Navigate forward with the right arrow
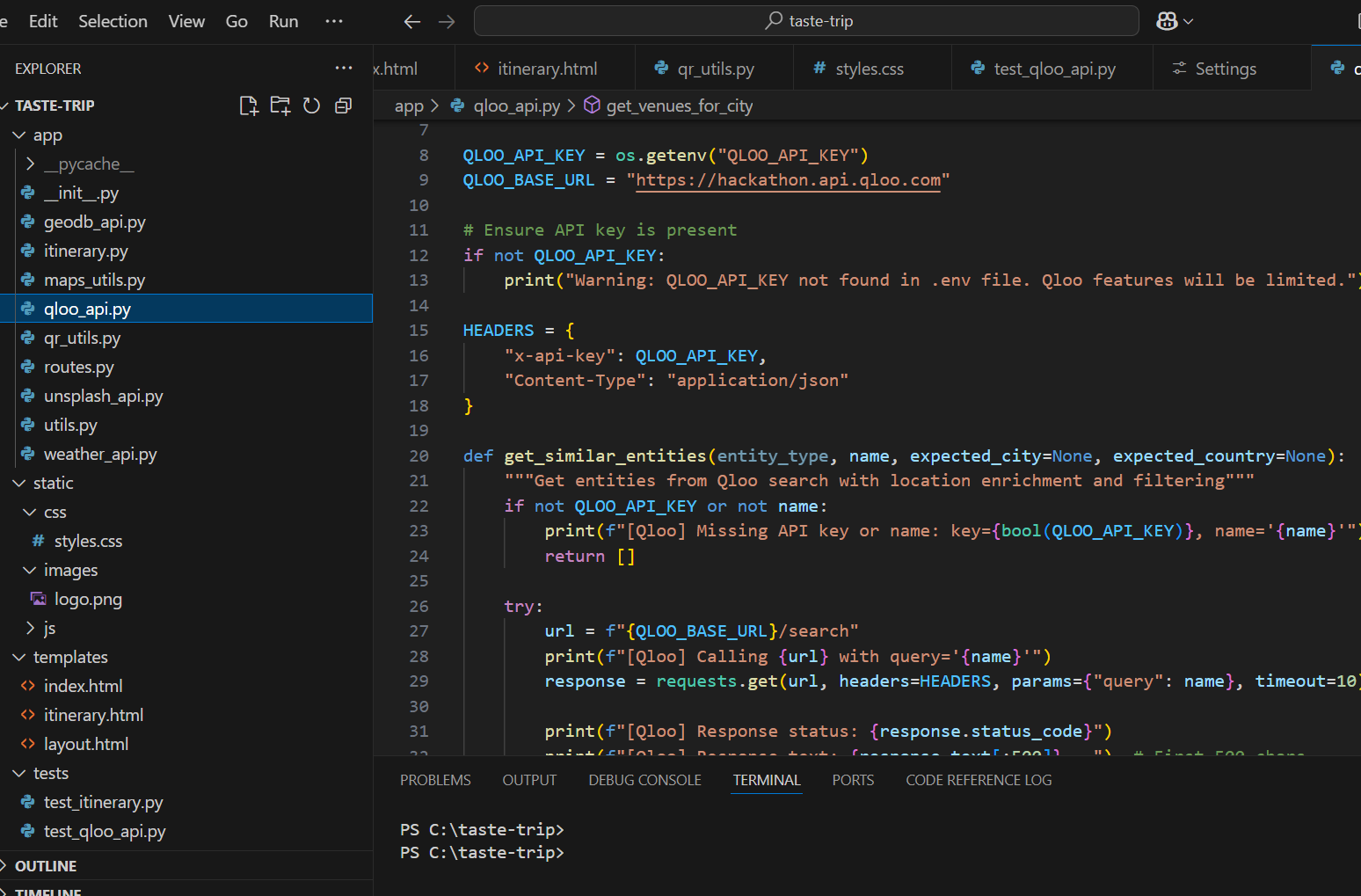The width and height of the screenshot is (1361, 896). 447,21
